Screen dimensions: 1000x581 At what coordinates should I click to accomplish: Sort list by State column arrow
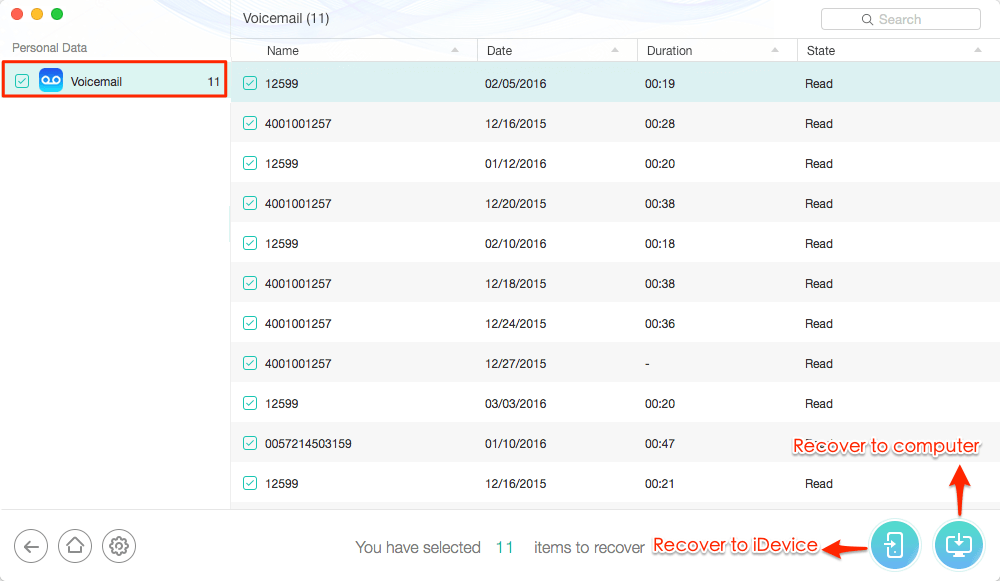(978, 50)
